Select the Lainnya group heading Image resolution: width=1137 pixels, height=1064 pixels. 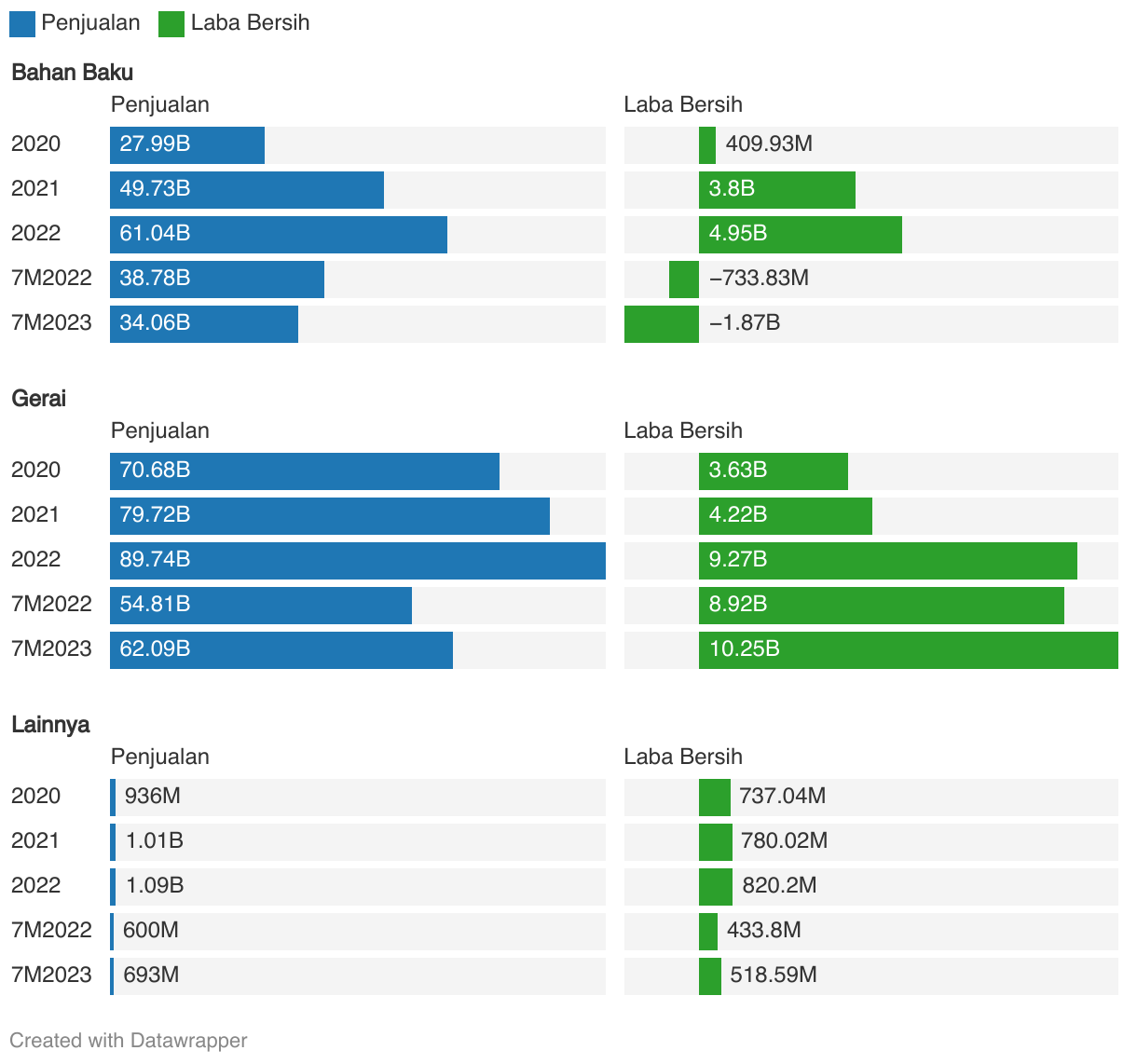(50, 725)
